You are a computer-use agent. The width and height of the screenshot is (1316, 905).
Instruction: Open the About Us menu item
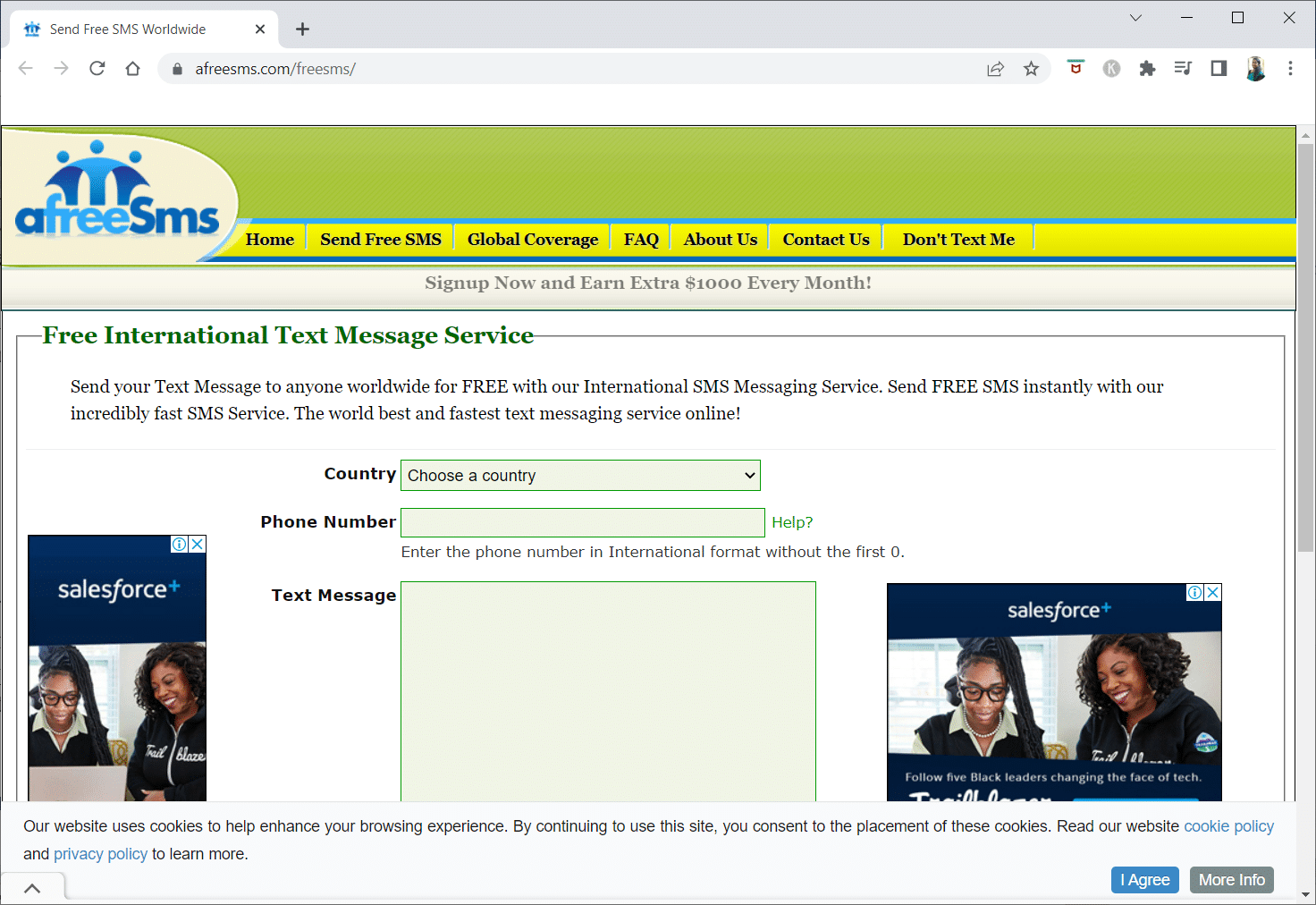point(721,239)
